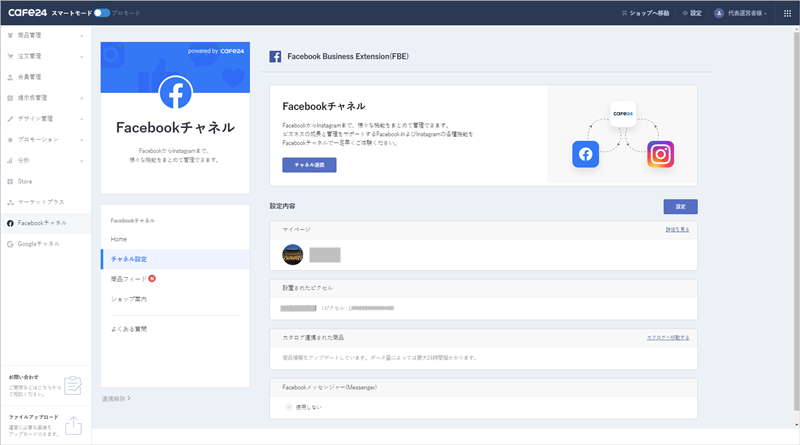Expand the プロモーション sidebar arrow
800x445 pixels.
point(82,140)
